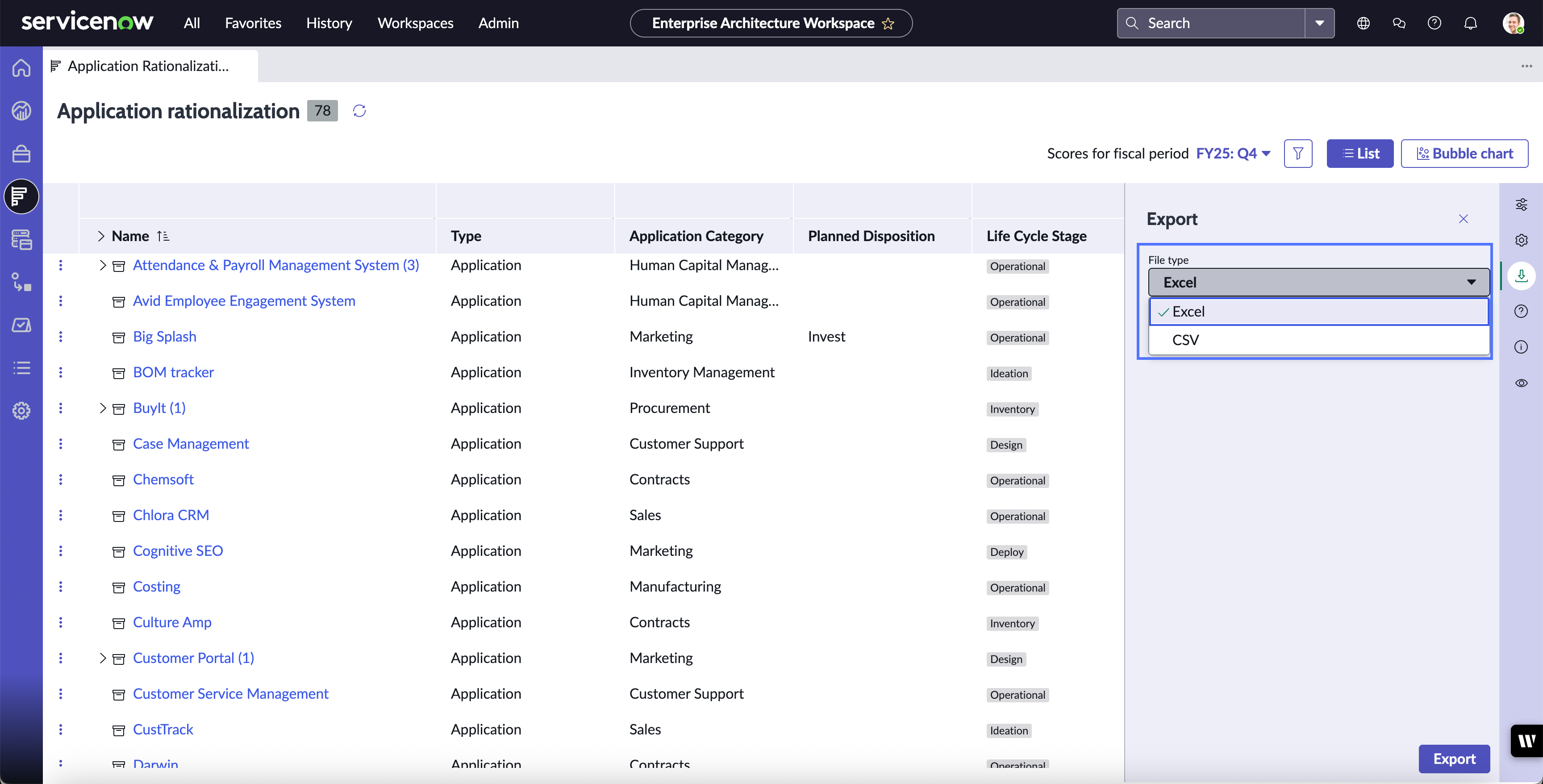Click the Planned Disposition column header
Viewport: 1543px width, 784px height.
871,236
